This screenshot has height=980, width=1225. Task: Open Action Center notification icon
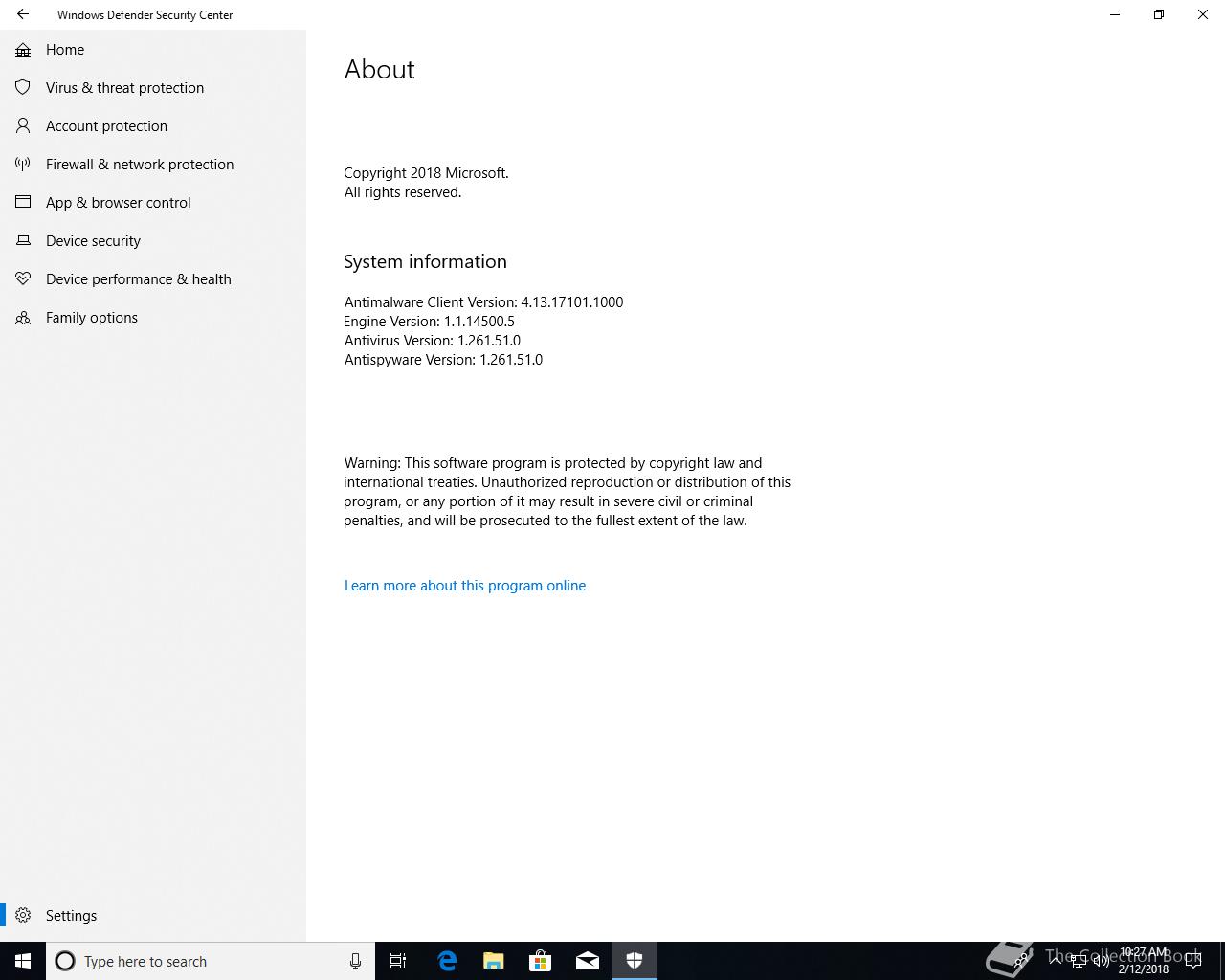click(1193, 961)
